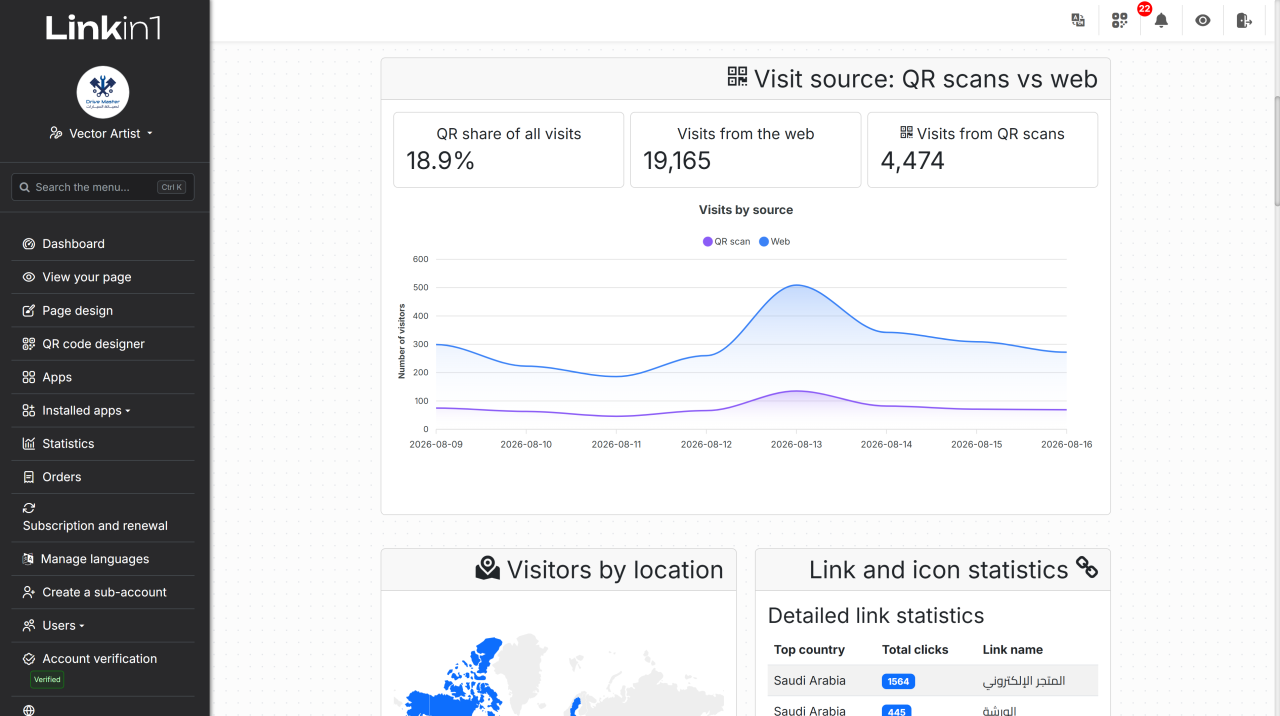Open the QR code icon in top bar
Image resolution: width=1280 pixels, height=716 pixels.
point(1119,20)
